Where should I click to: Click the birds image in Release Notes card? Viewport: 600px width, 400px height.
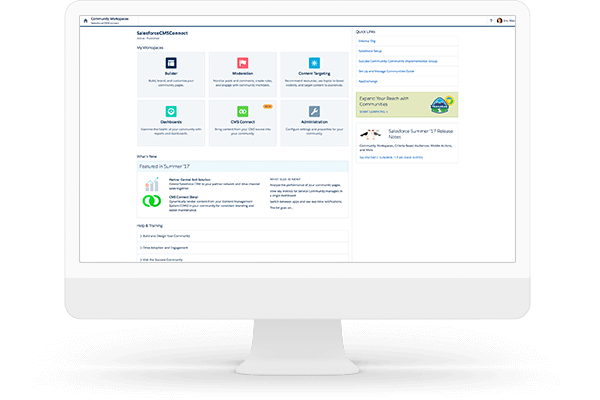point(370,134)
